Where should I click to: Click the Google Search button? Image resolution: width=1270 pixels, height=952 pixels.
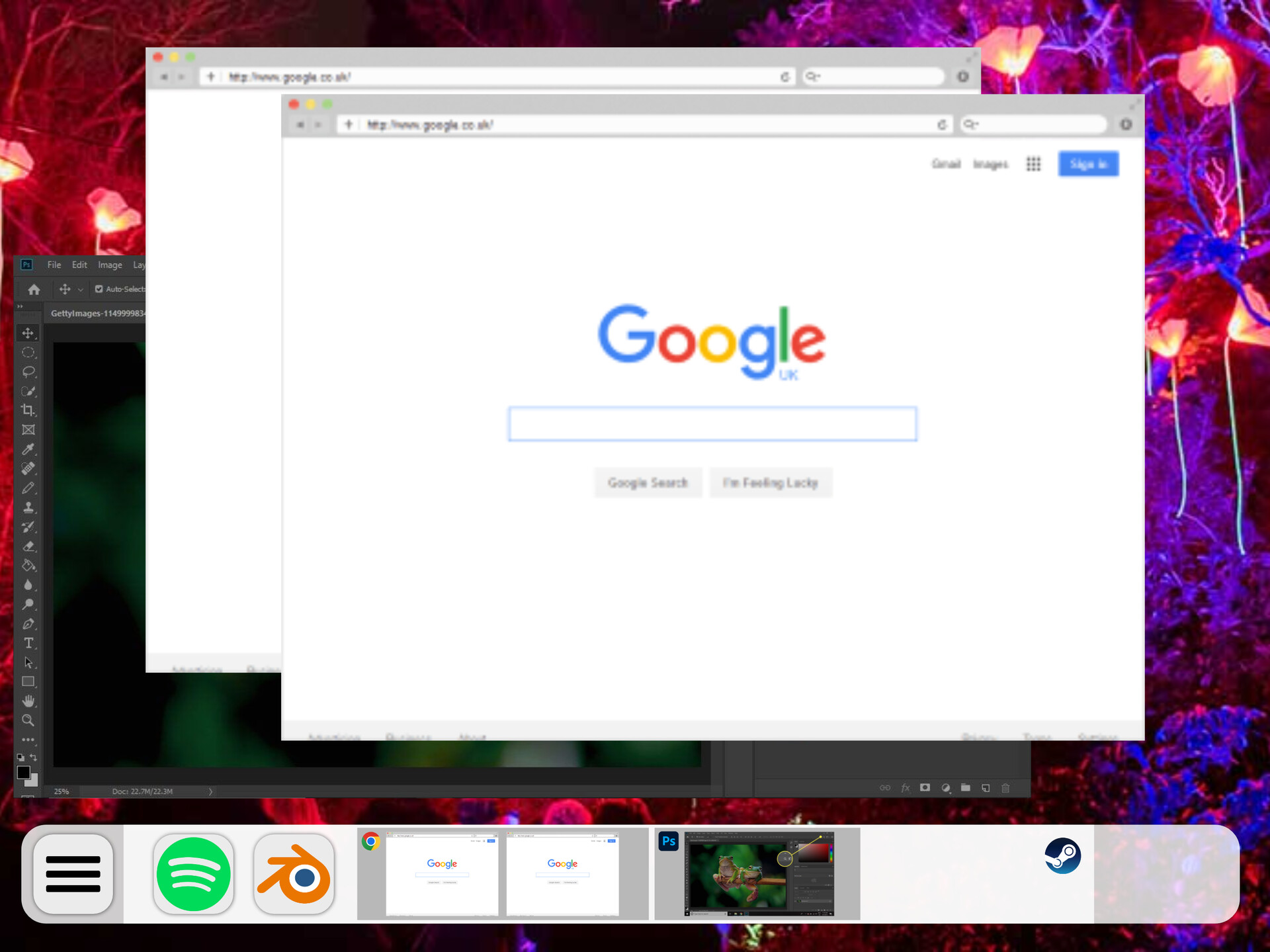click(x=648, y=483)
